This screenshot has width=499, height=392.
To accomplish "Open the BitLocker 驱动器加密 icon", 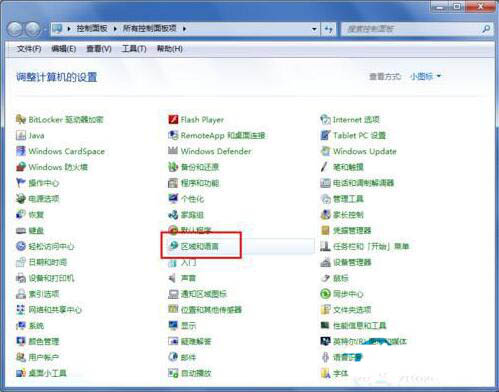I will pos(21,119).
